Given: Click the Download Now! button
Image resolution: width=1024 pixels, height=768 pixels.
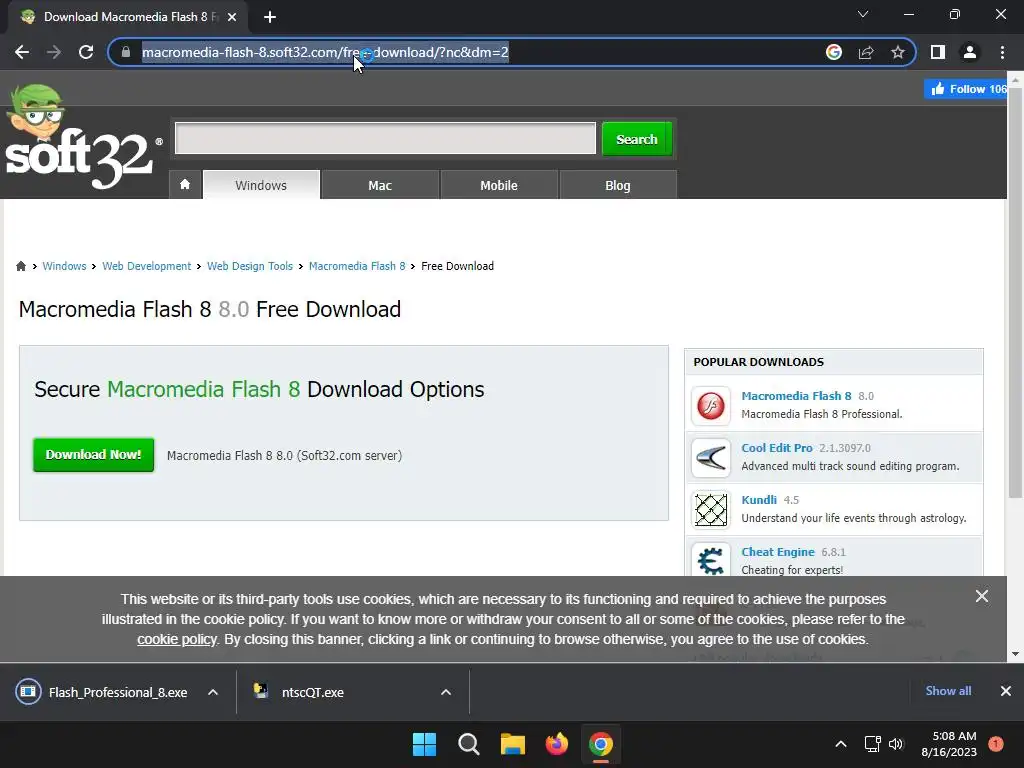Looking at the screenshot, I should [x=93, y=455].
